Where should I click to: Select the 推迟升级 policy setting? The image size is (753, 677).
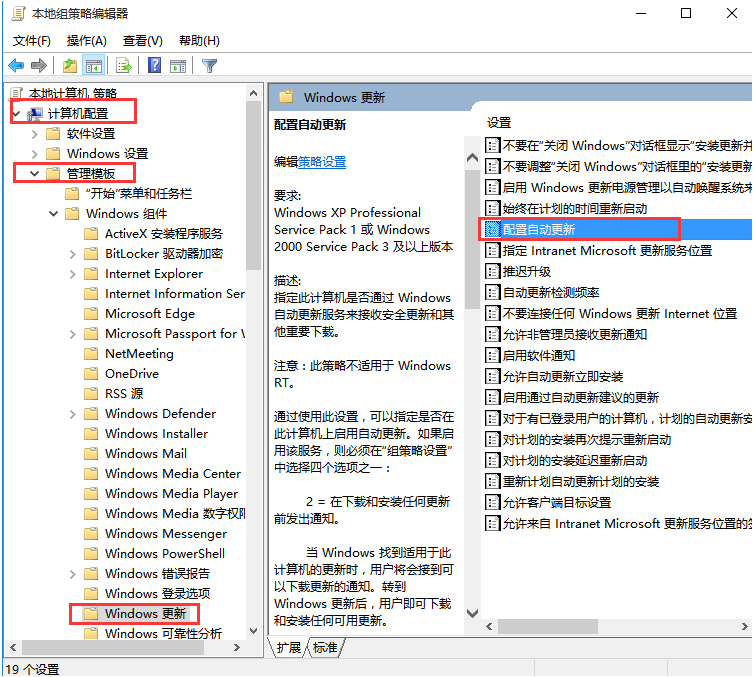[x=526, y=272]
